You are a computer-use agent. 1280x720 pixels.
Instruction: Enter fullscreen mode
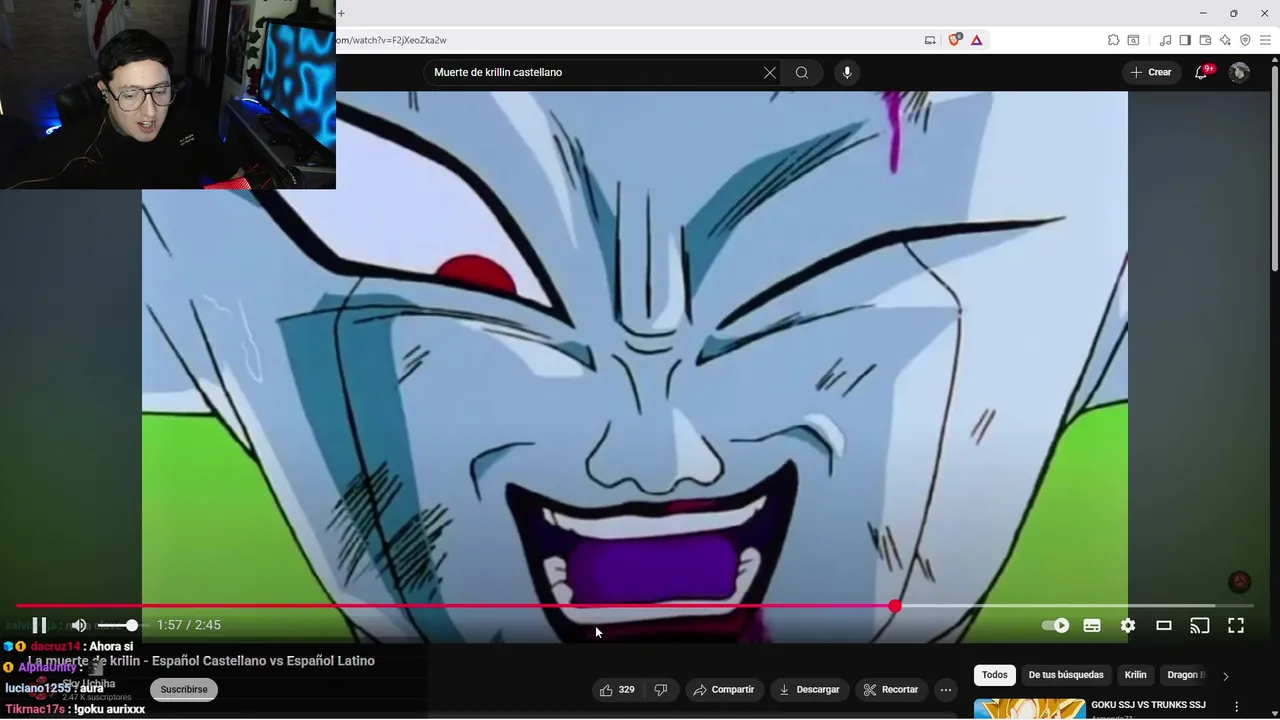point(1236,625)
